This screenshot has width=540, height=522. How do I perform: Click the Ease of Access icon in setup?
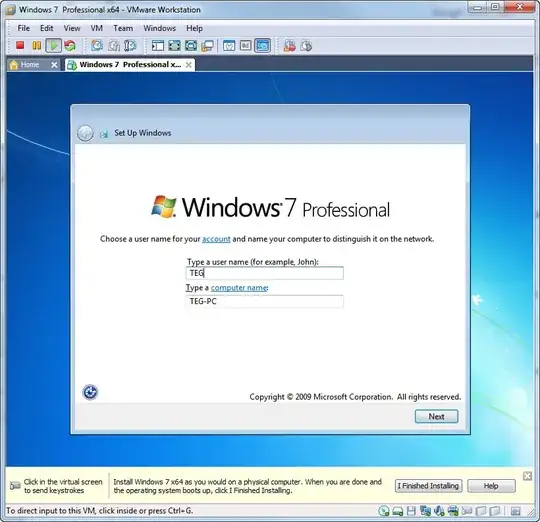click(90, 392)
